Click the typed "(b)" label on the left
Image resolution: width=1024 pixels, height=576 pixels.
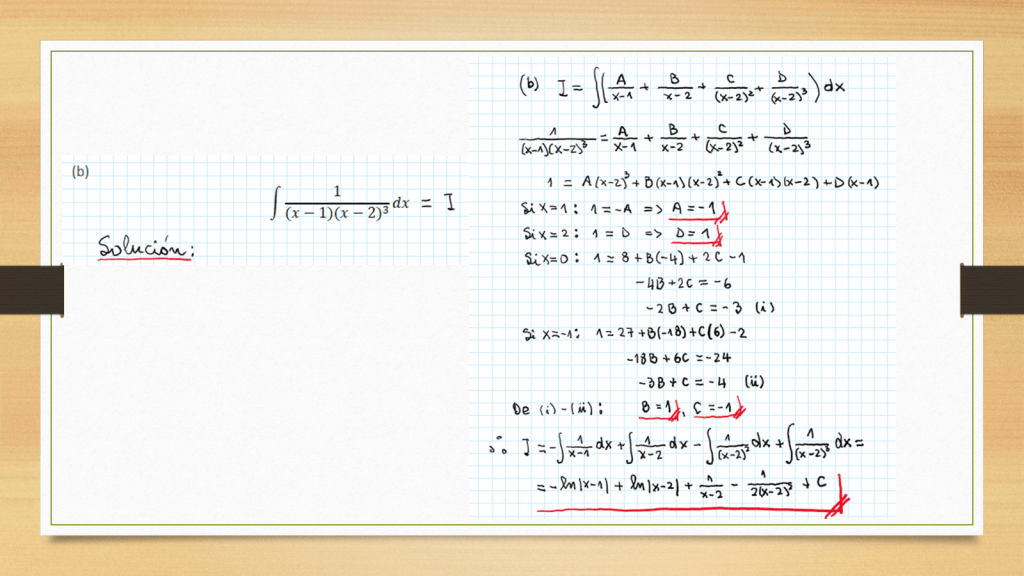click(x=81, y=171)
